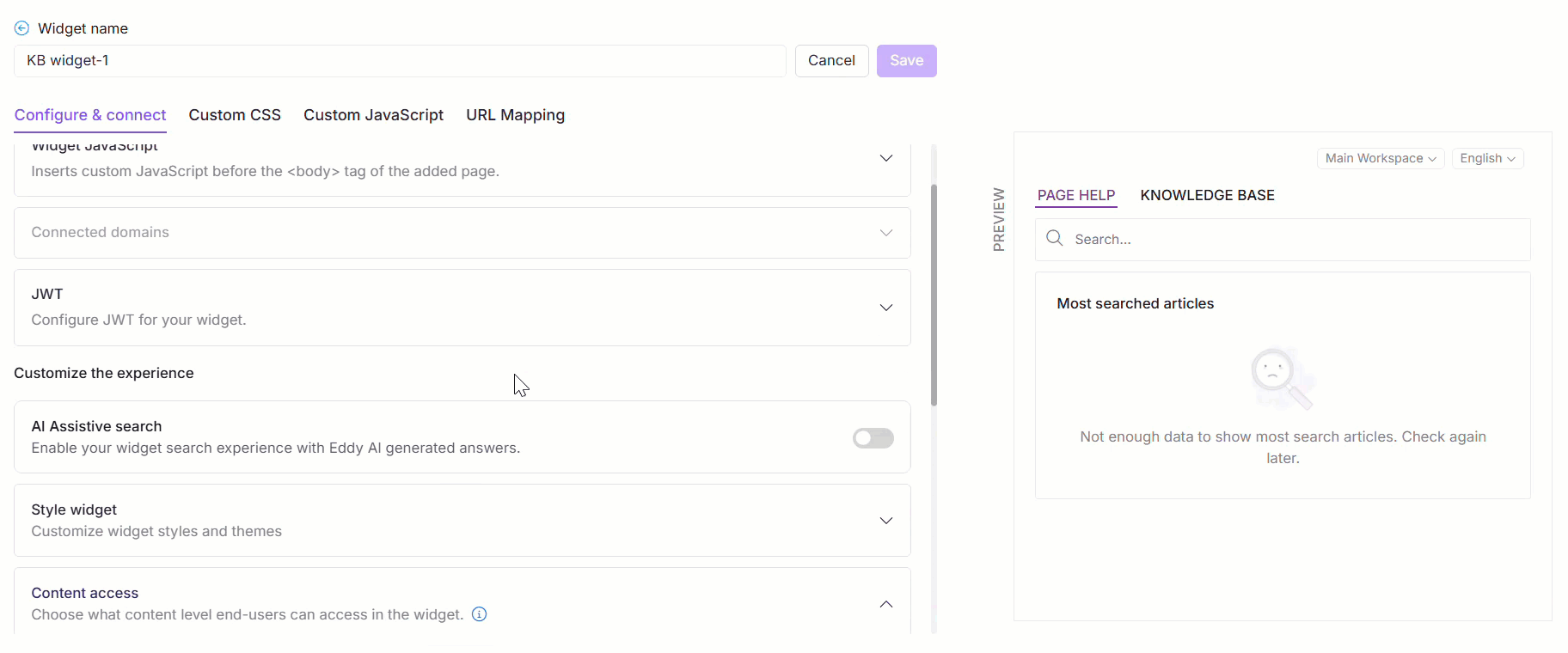Expand the Widget JavaScript section

point(885,158)
